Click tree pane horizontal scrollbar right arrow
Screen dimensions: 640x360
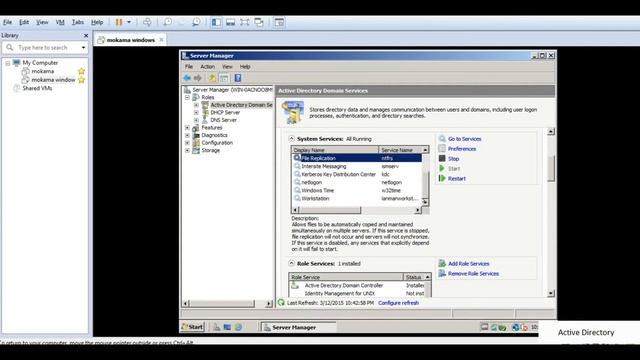point(269,304)
